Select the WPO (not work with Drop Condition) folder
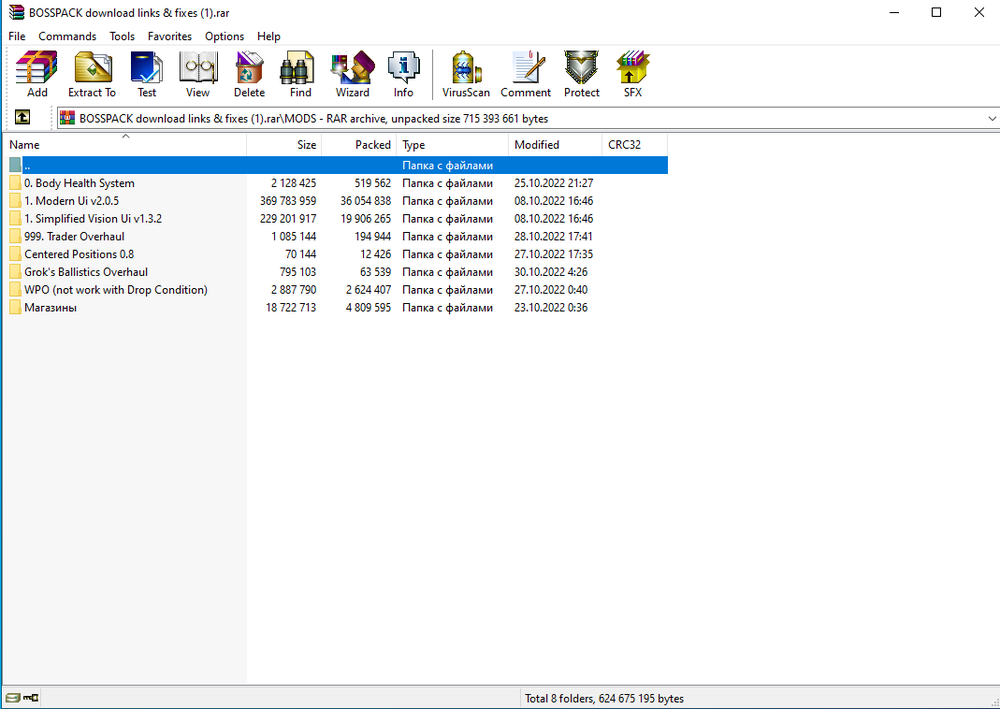This screenshot has width=1000, height=709. click(x=115, y=290)
